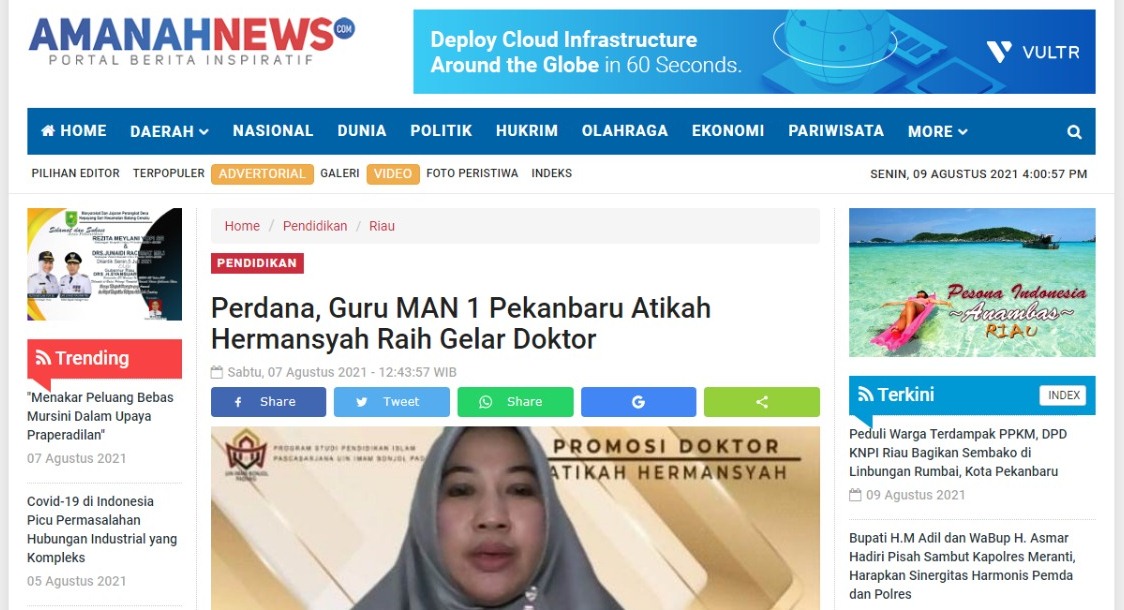Open trending article about Mursini Praperadilan

(100, 416)
